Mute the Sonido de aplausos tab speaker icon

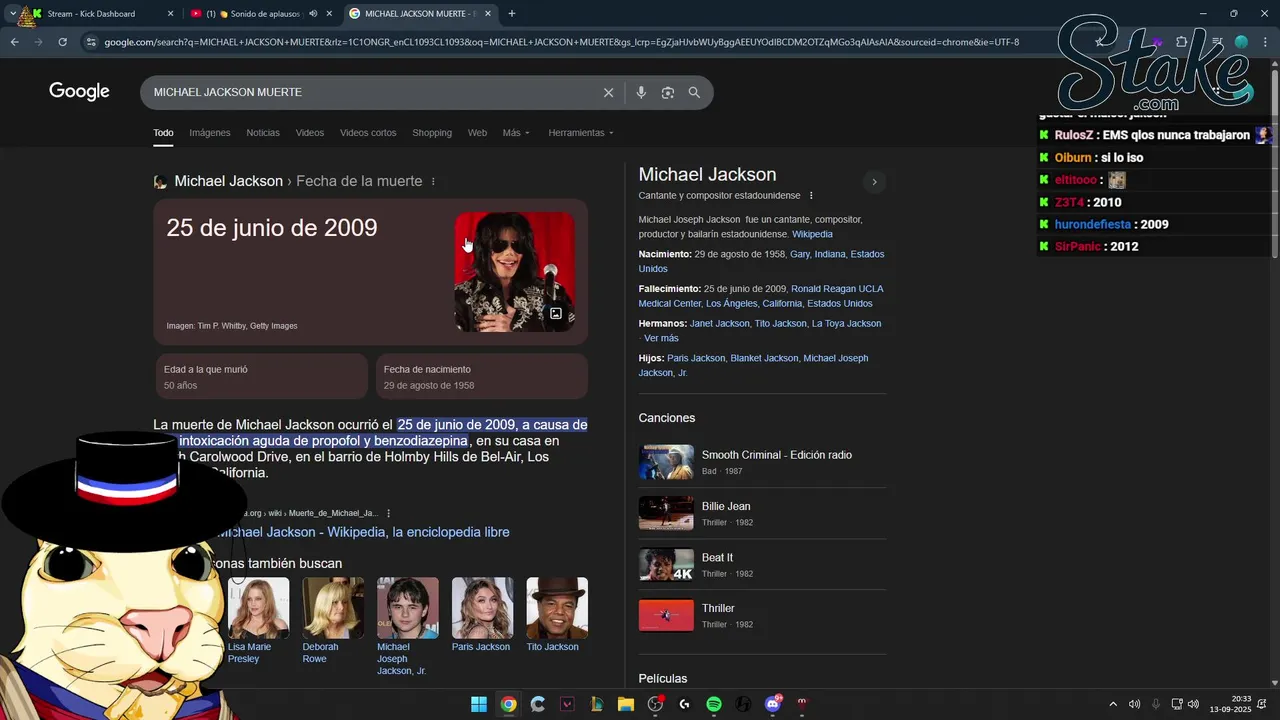tap(313, 14)
